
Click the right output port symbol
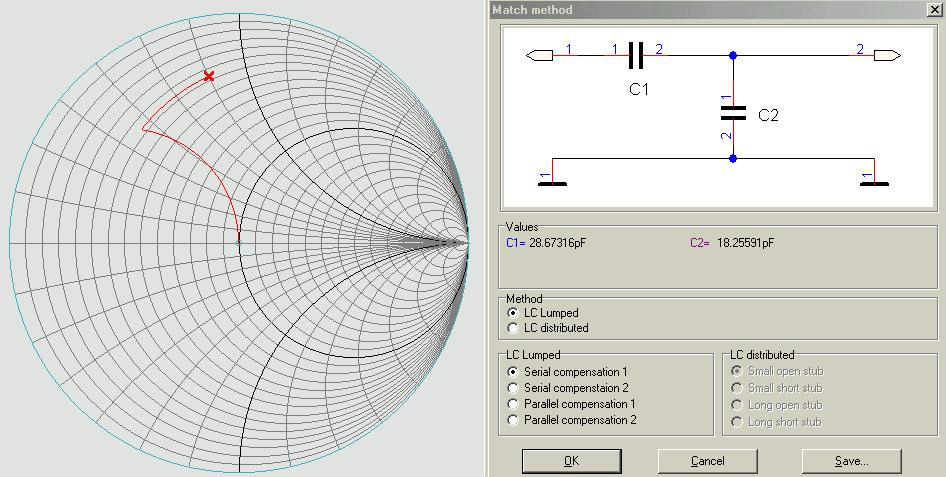point(887,55)
